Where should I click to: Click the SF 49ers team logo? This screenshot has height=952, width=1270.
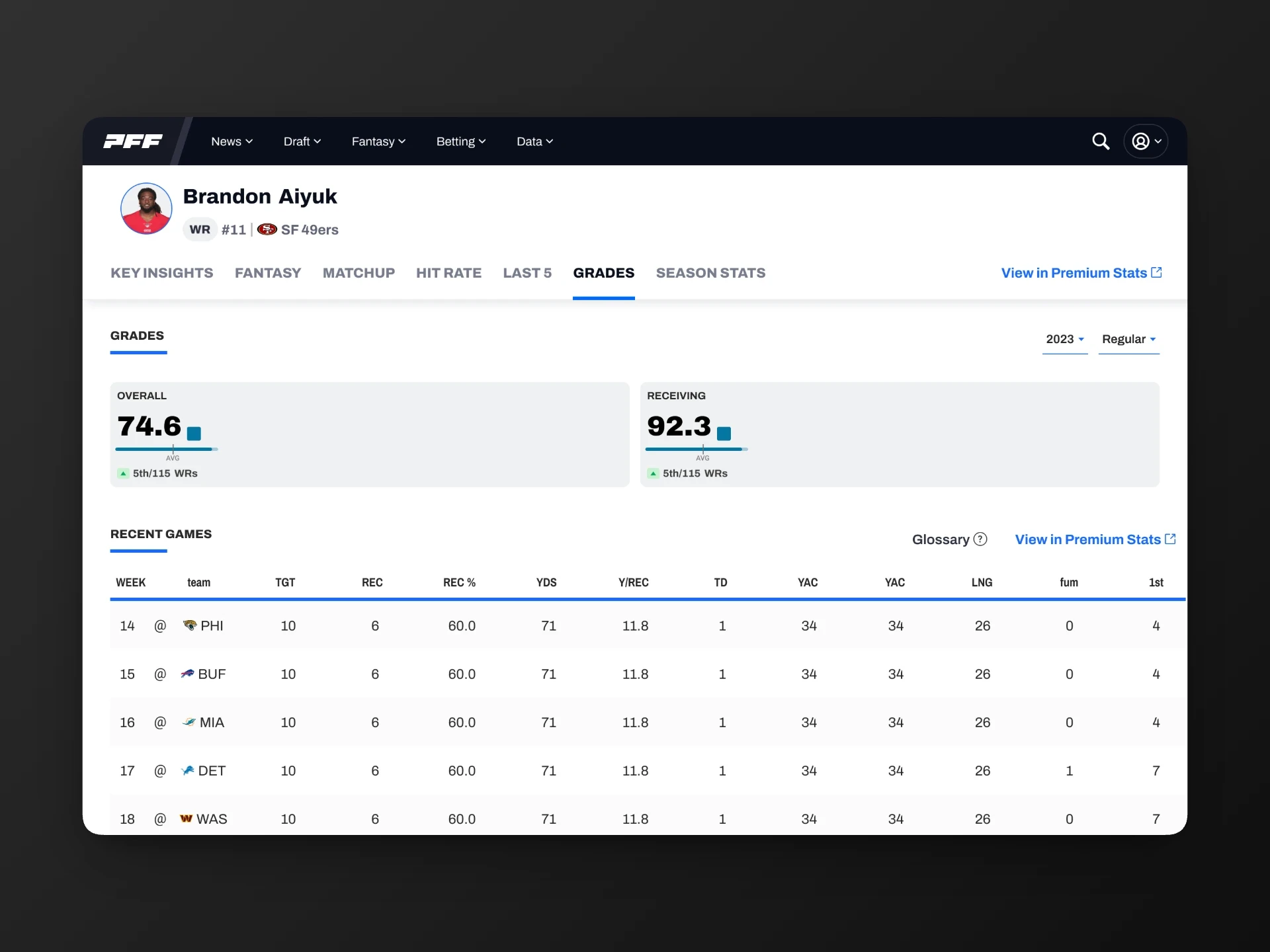[x=267, y=229]
